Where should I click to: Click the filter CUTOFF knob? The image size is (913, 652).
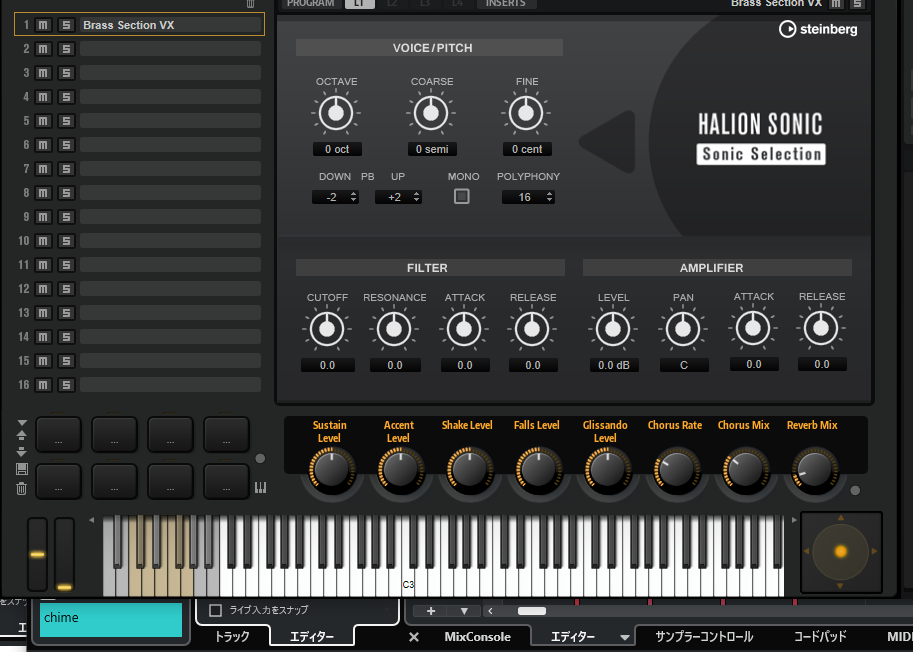coord(327,329)
